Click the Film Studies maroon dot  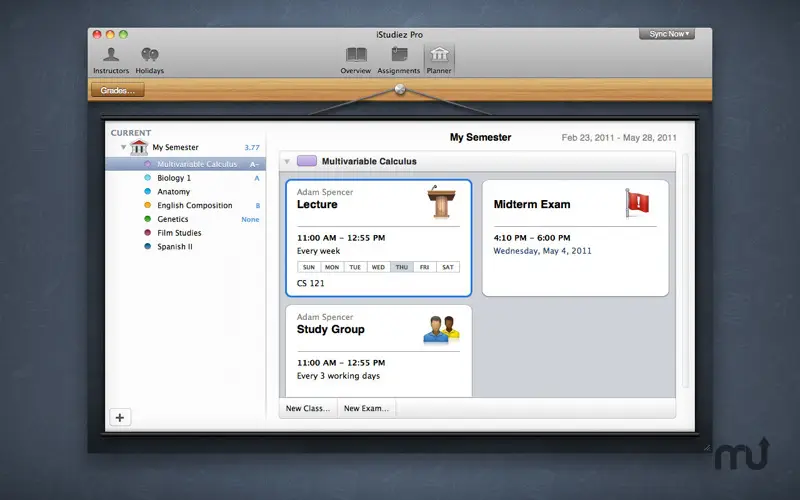[x=147, y=233]
